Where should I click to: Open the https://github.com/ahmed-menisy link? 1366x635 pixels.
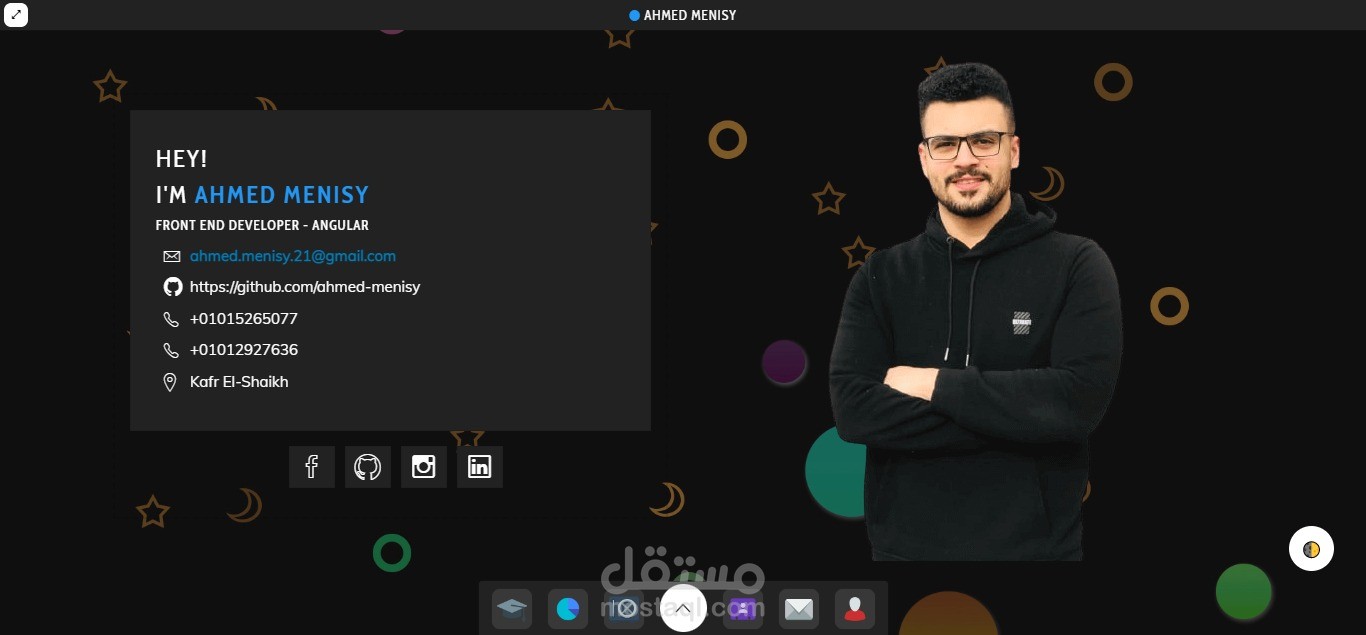coord(305,287)
